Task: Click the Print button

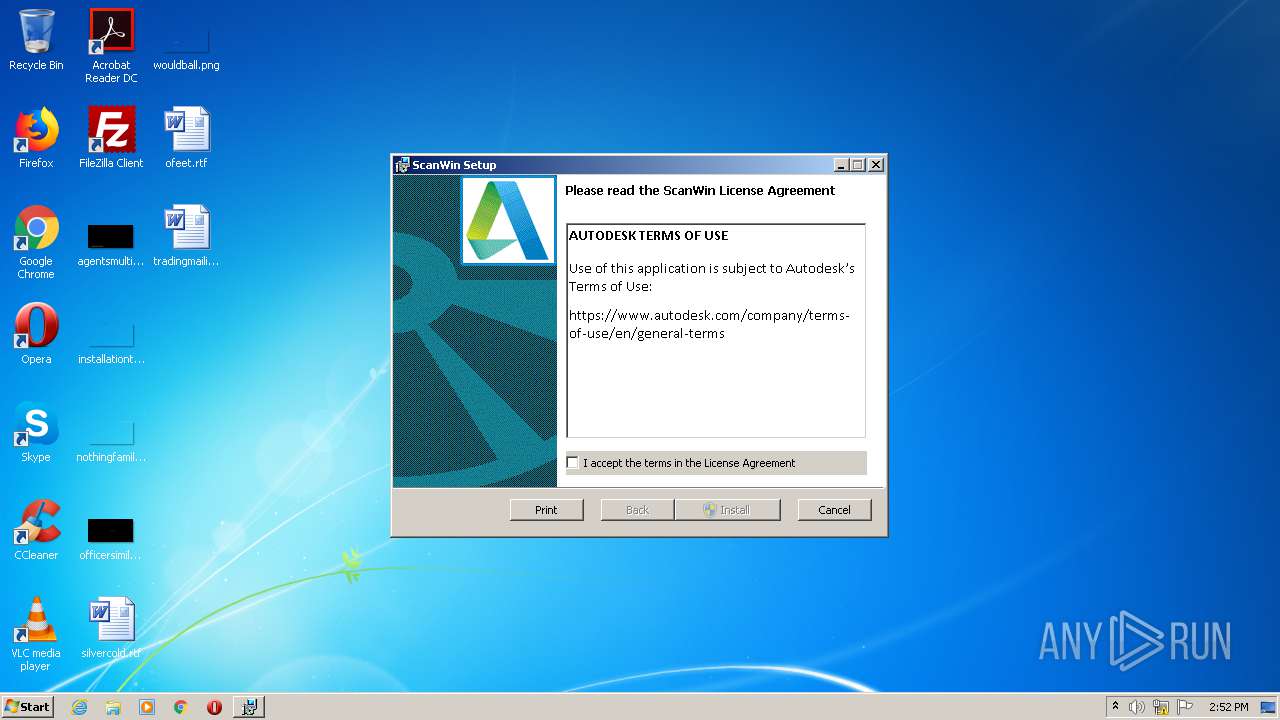Action: pos(546,510)
